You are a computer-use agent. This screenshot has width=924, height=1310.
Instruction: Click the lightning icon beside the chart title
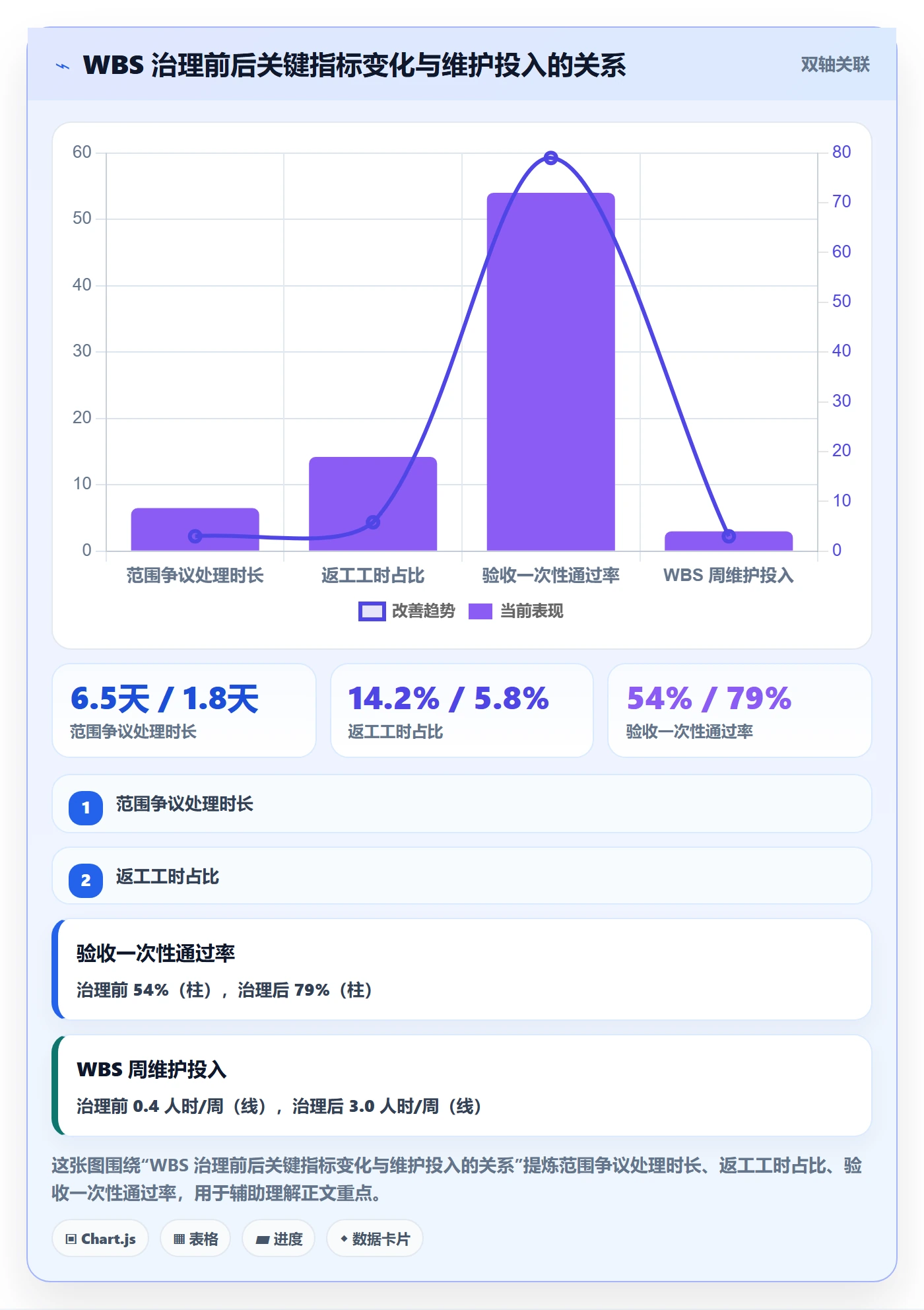63,65
